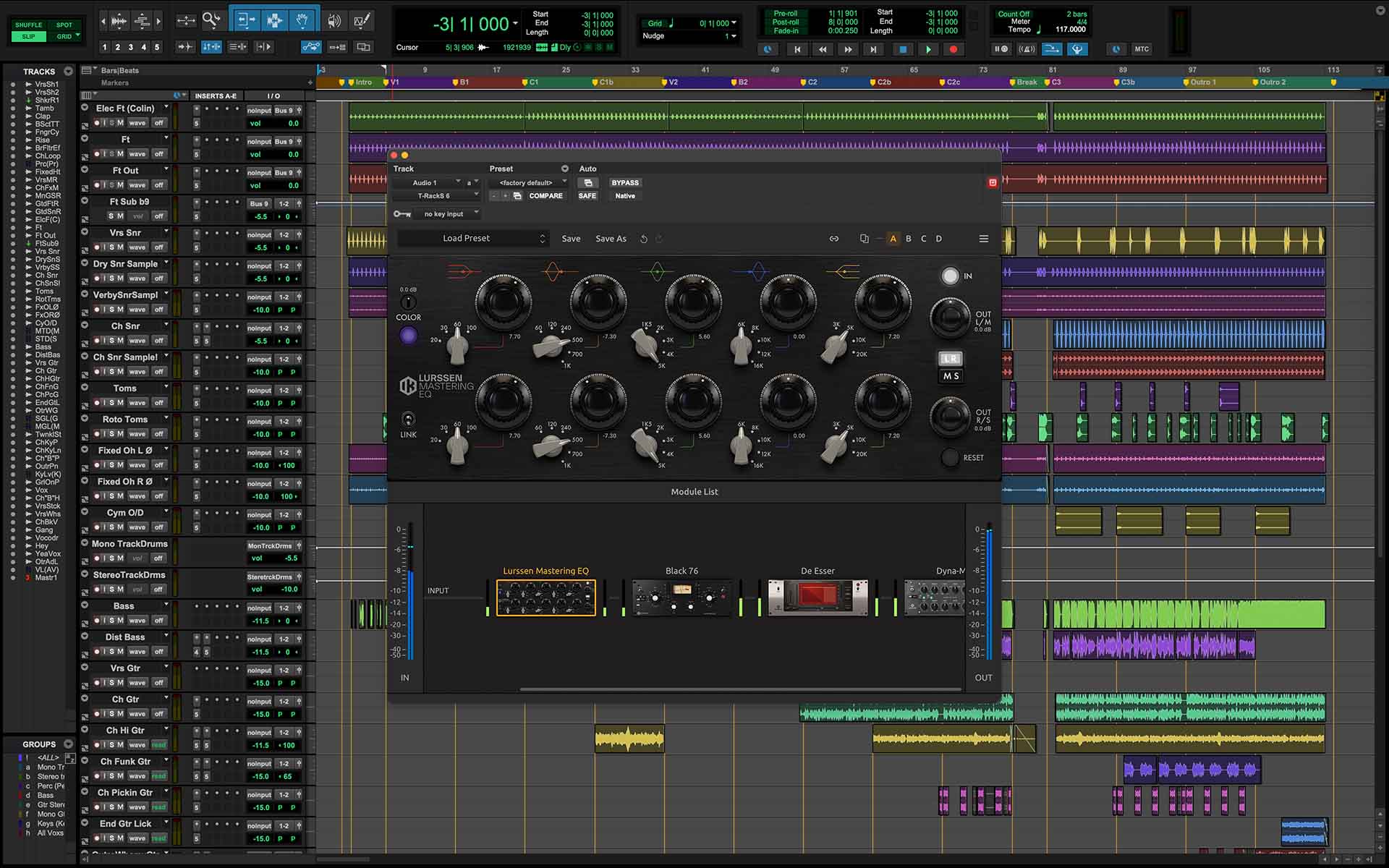This screenshot has height=868, width=1389.
Task: Select the Pencil tool
Action: click(x=362, y=20)
